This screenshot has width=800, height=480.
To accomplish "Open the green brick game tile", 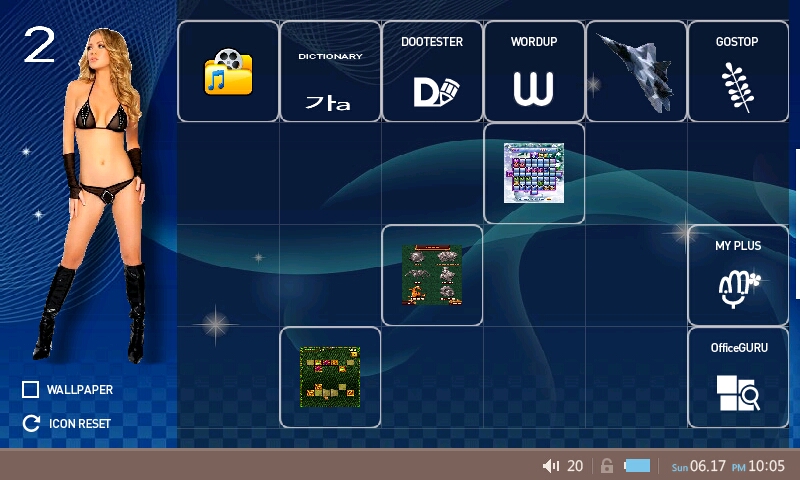I will pos(330,377).
